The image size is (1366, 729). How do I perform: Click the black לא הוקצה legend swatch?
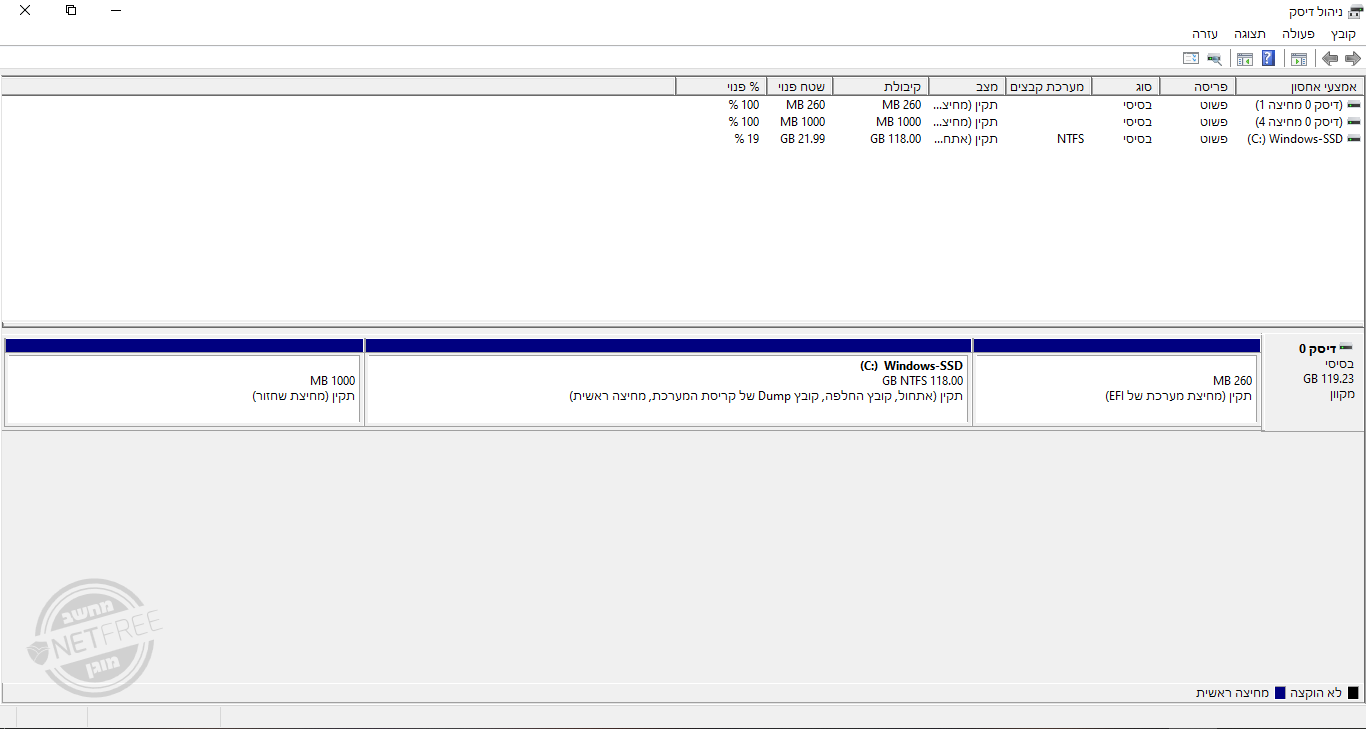pos(1354,693)
